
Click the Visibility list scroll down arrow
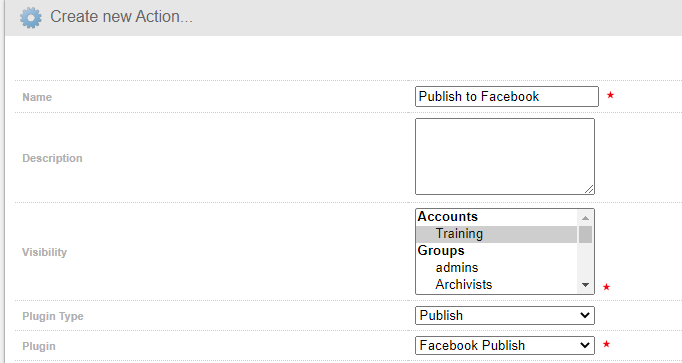(x=585, y=285)
